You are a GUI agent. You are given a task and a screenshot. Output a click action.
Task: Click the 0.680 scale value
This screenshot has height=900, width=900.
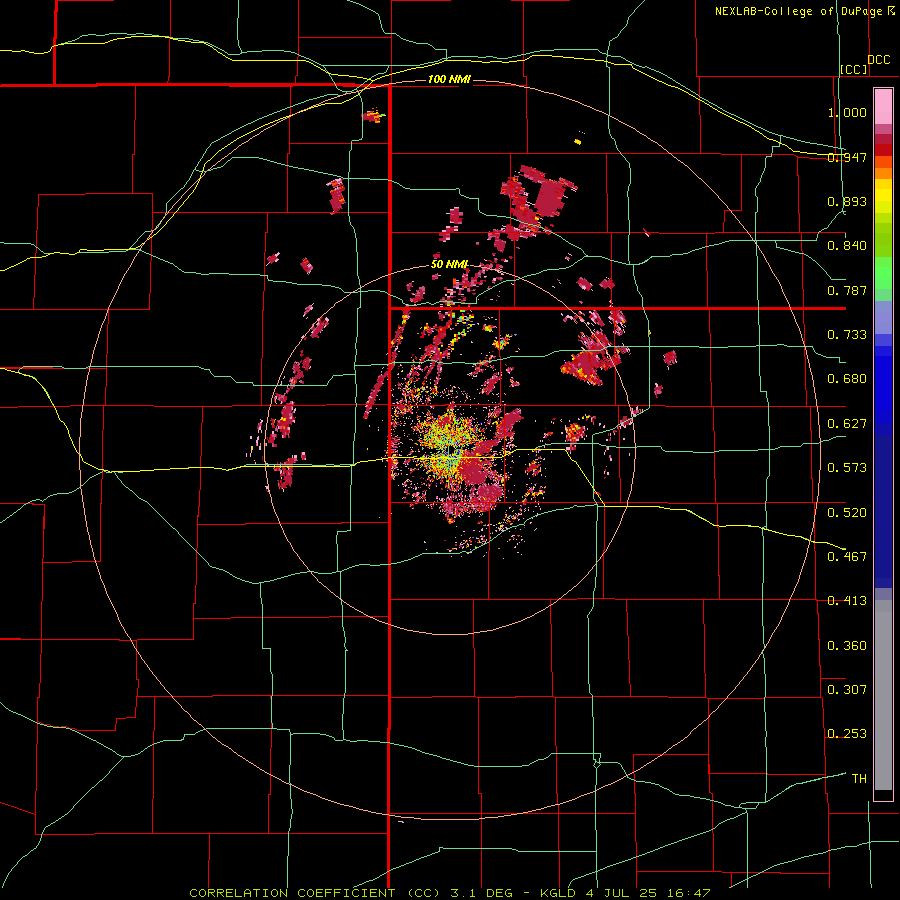[x=847, y=379]
